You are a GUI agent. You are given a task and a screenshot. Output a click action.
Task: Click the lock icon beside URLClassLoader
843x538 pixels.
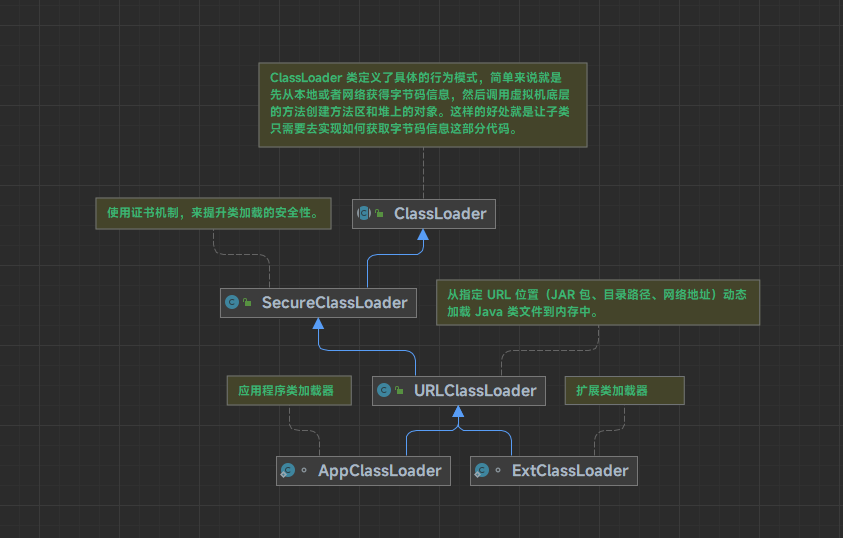399,391
